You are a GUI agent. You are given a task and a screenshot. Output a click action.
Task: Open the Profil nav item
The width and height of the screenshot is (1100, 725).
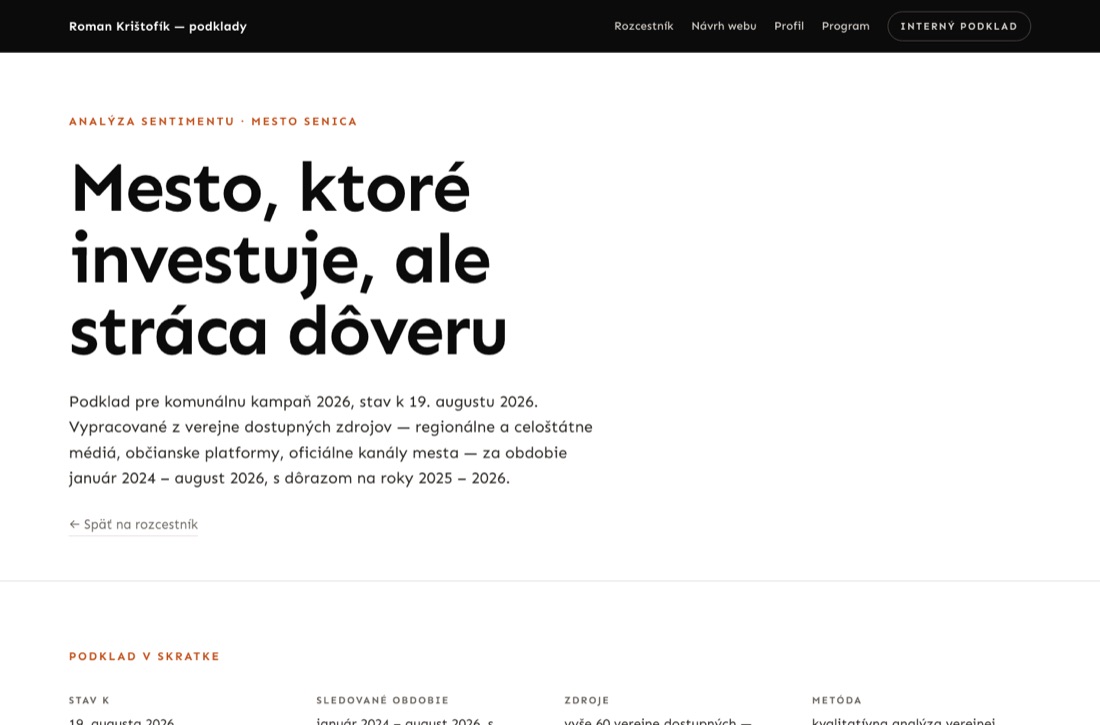(x=789, y=26)
